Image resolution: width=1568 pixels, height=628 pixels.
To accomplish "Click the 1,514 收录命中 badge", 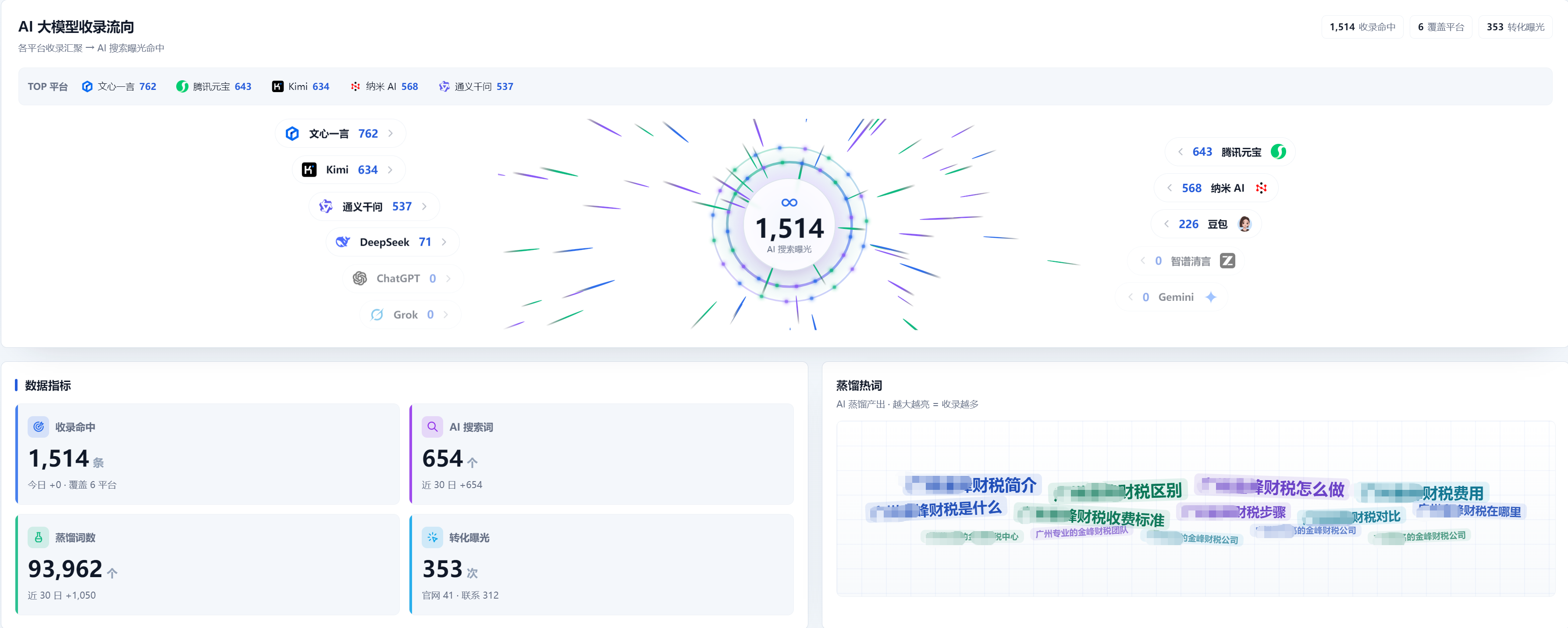I will click(1362, 27).
